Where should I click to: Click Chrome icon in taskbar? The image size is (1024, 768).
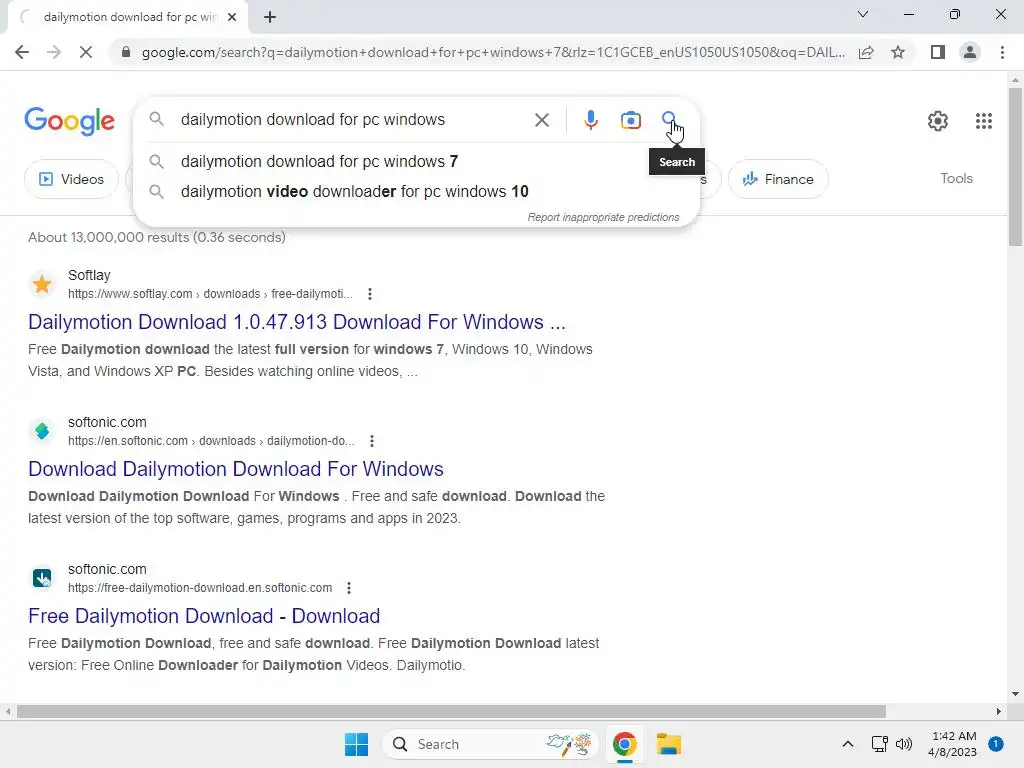click(624, 744)
